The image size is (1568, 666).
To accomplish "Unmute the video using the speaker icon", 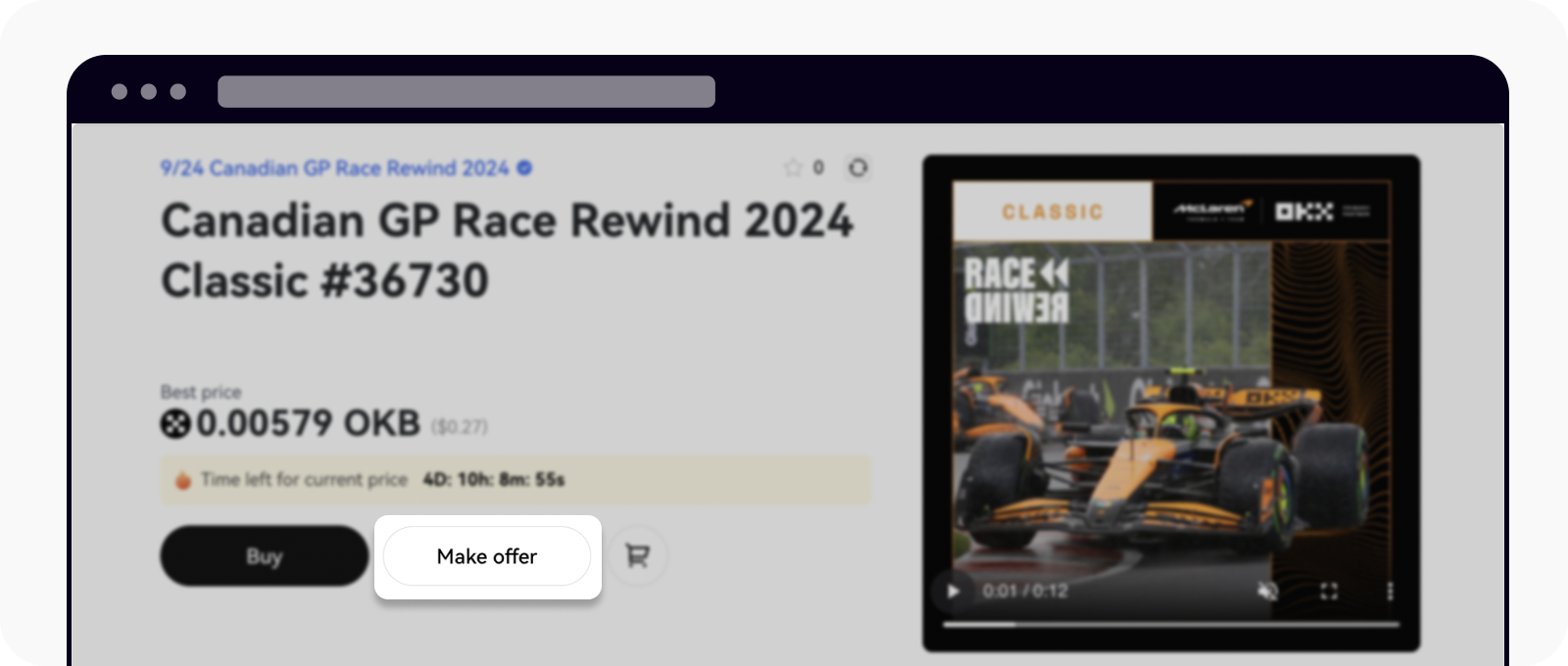I will coord(1268,592).
